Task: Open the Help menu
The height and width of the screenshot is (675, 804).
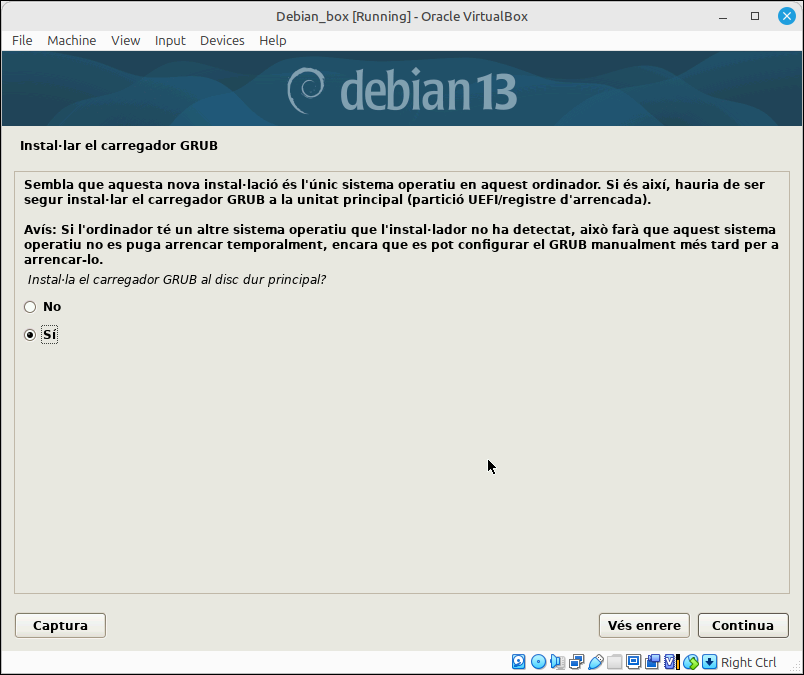Action: point(273,41)
